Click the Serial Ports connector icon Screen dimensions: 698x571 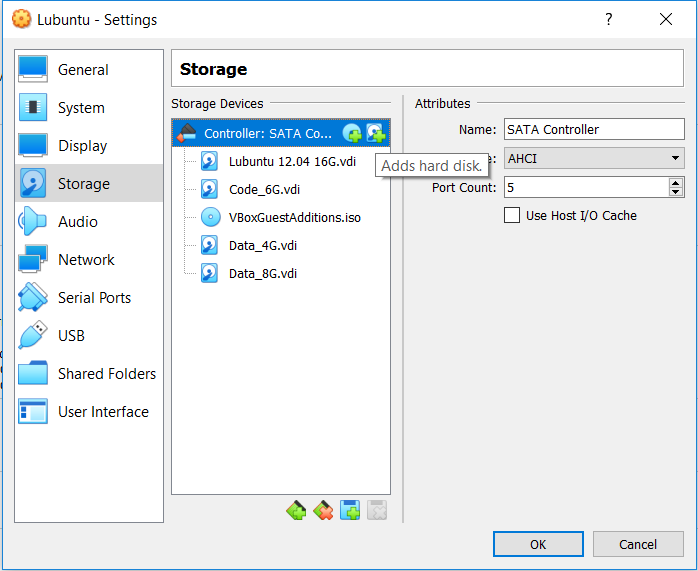click(x=33, y=297)
